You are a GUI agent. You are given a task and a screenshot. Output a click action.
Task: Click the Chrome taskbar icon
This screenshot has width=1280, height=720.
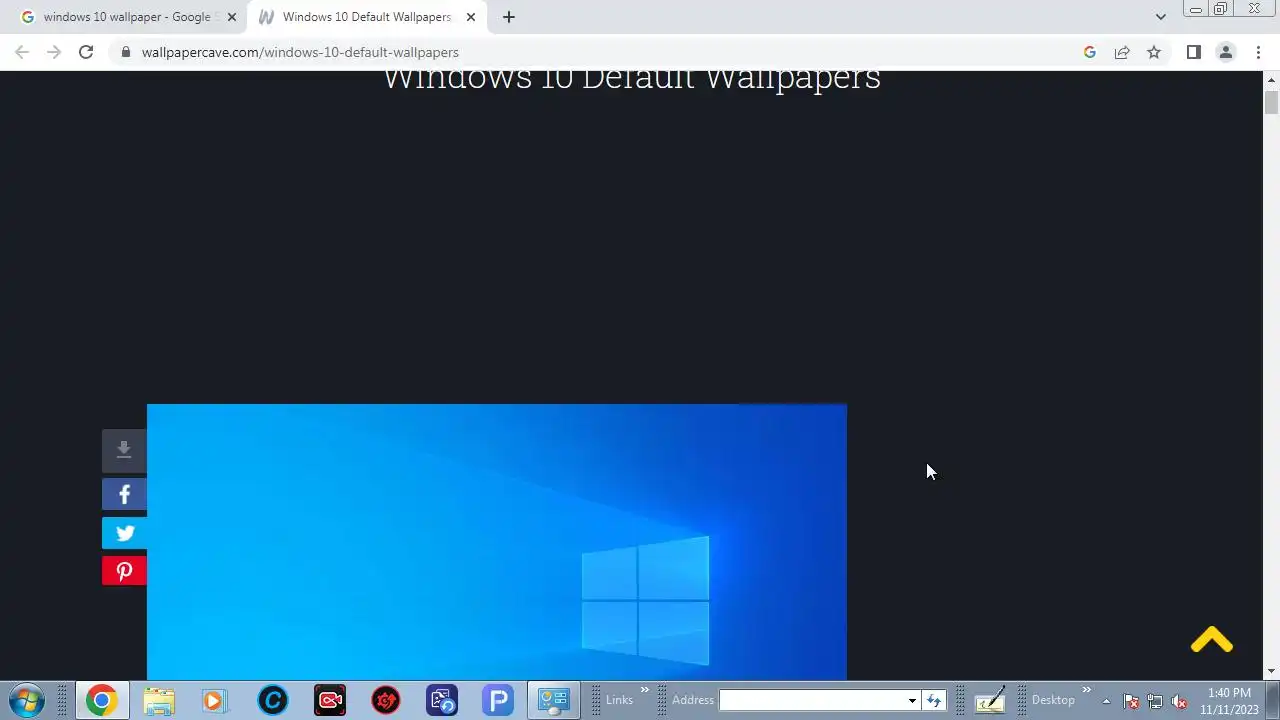pos(101,700)
